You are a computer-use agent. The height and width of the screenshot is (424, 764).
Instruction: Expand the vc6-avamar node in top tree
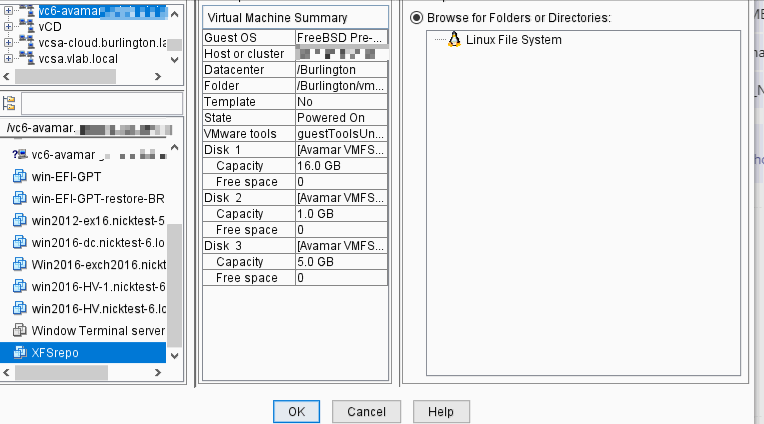8,10
